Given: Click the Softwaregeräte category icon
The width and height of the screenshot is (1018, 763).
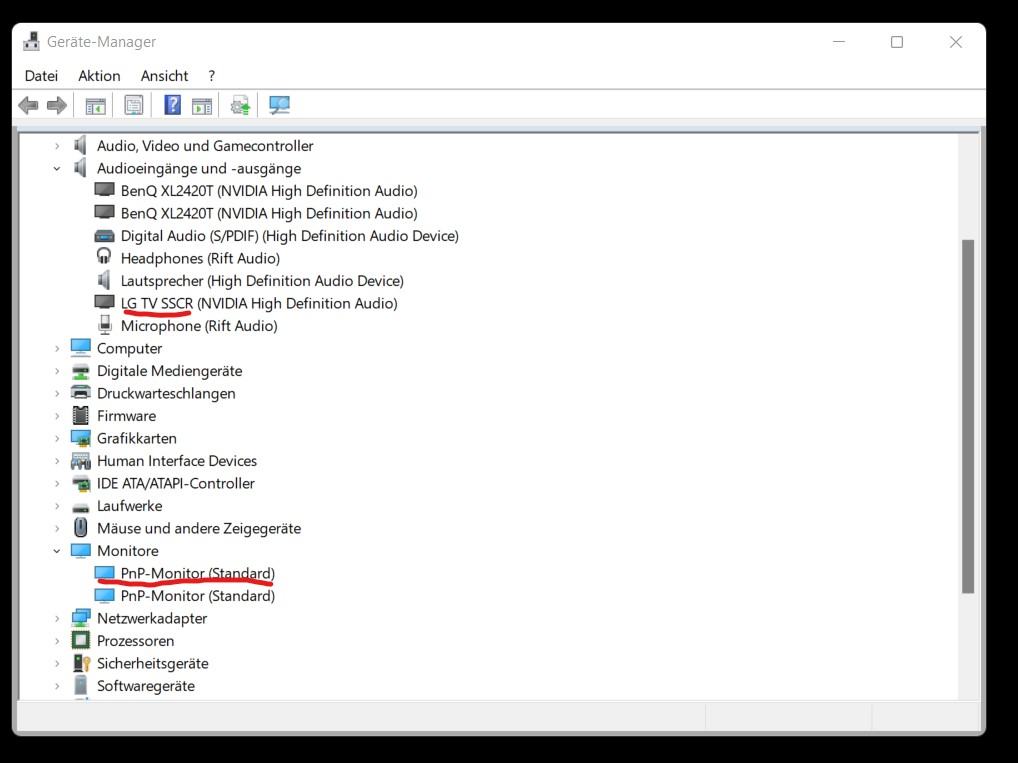Looking at the screenshot, I should point(81,686).
